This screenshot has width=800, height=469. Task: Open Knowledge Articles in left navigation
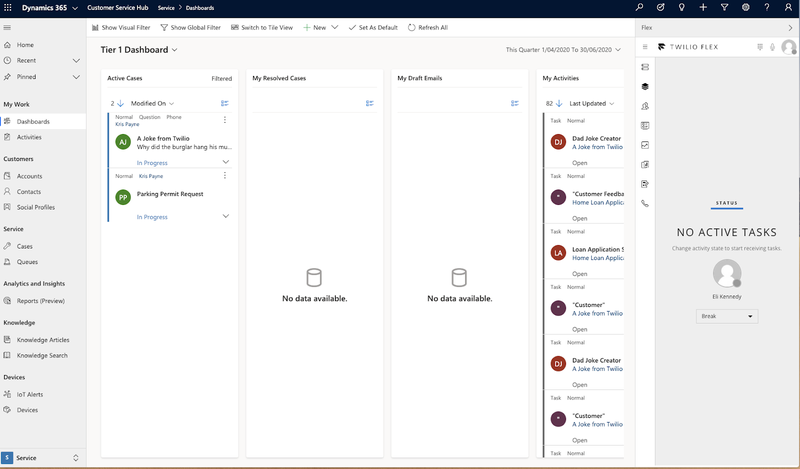click(x=43, y=340)
